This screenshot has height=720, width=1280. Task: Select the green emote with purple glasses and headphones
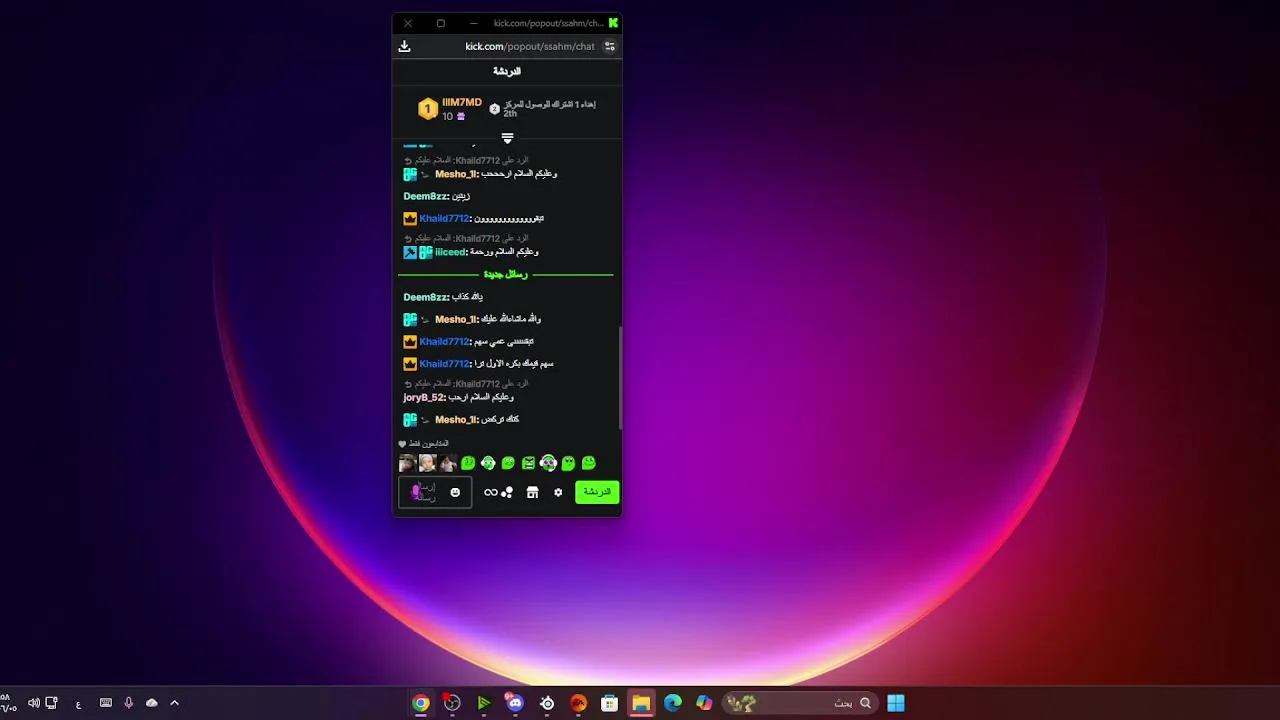pyautogui.click(x=548, y=463)
